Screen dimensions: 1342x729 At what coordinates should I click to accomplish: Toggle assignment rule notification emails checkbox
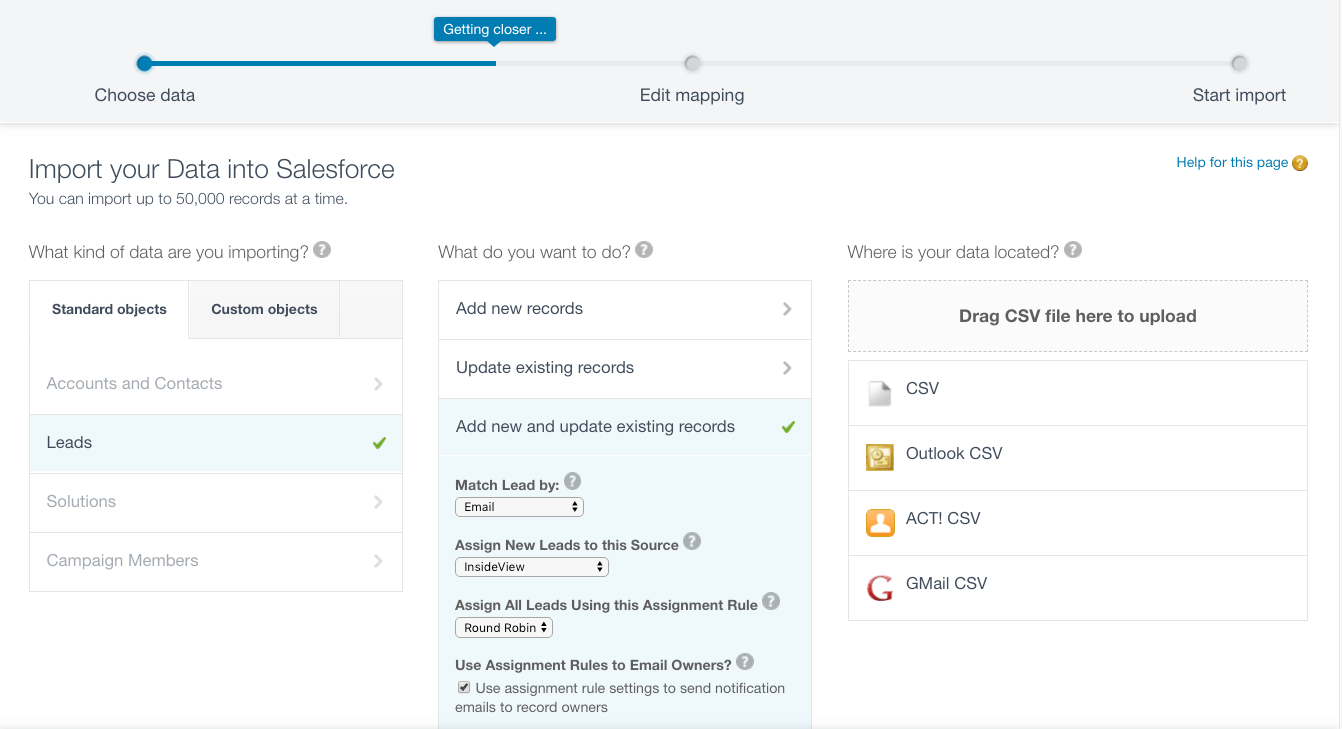coord(464,688)
